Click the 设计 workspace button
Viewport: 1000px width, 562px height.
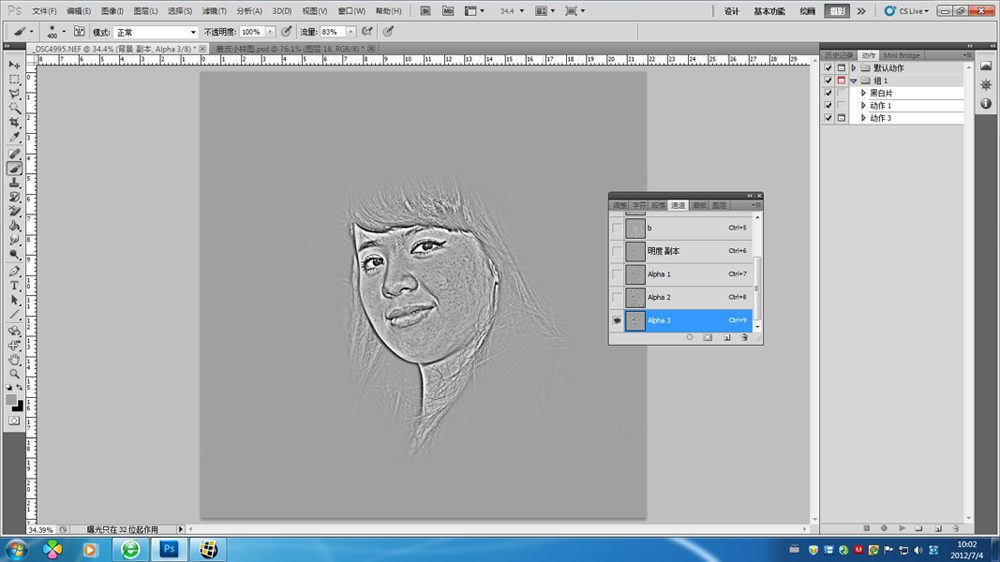pyautogui.click(x=731, y=11)
